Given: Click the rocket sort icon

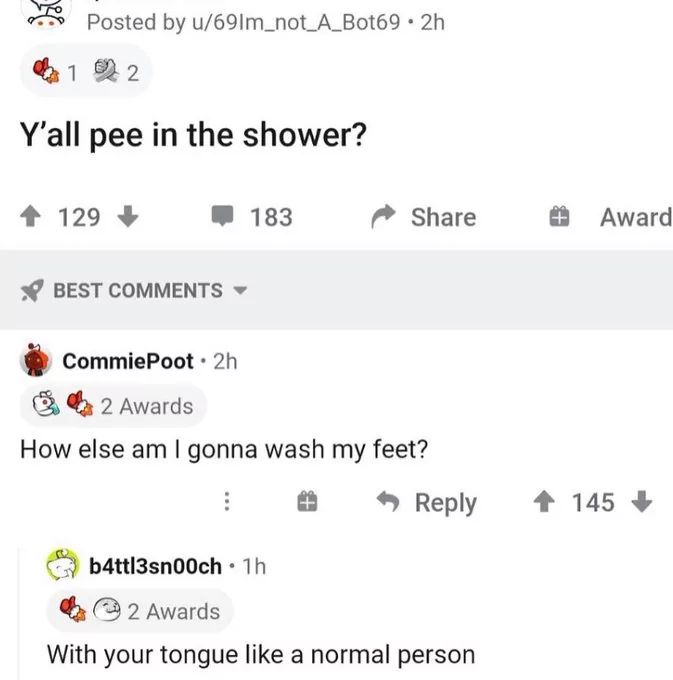Looking at the screenshot, I should tap(32, 291).
